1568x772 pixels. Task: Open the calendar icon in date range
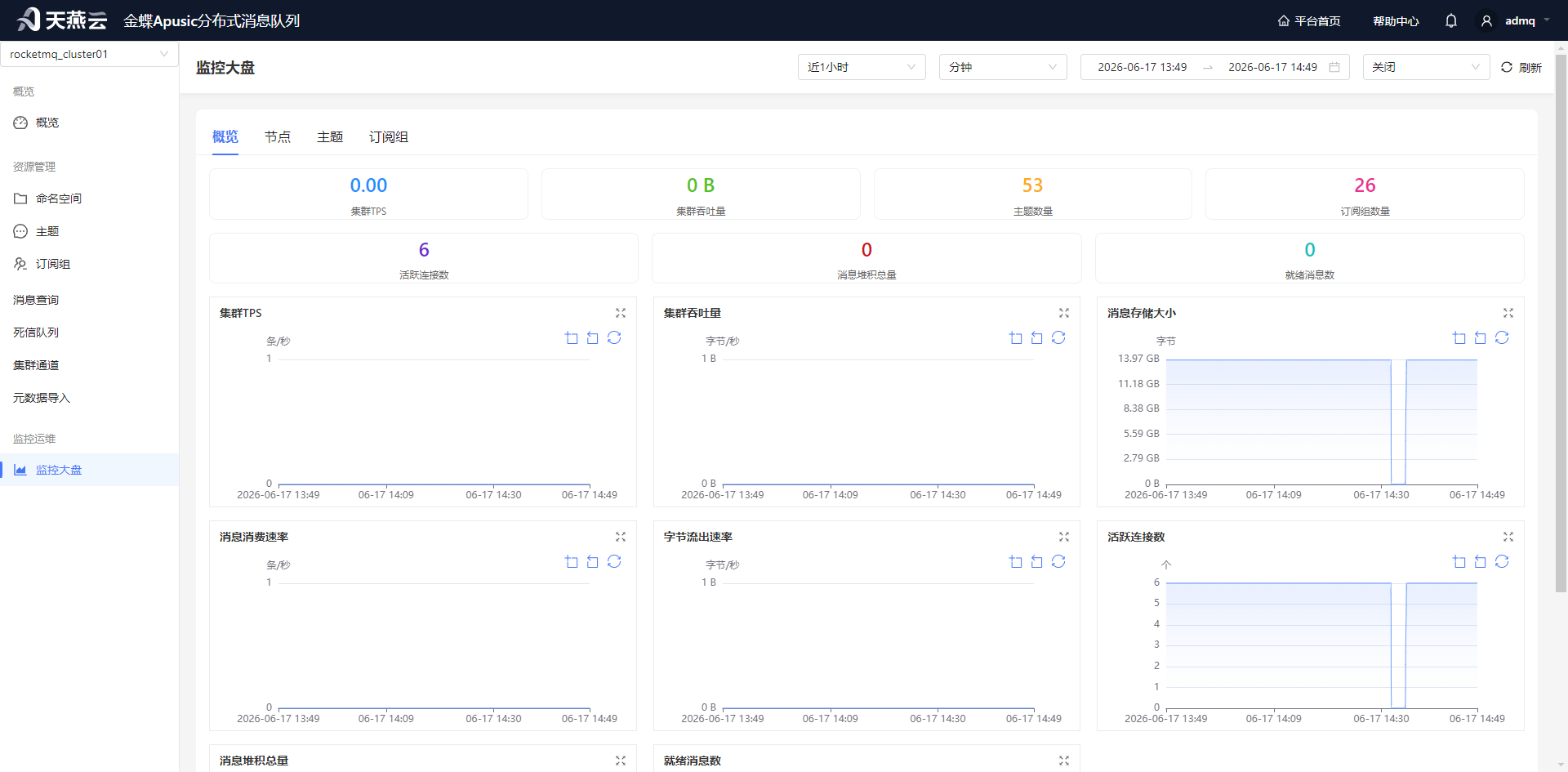coord(1334,67)
